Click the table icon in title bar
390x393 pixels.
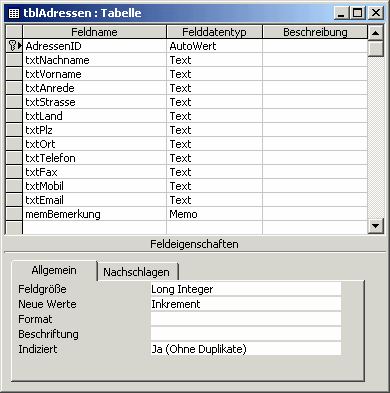(14, 13)
